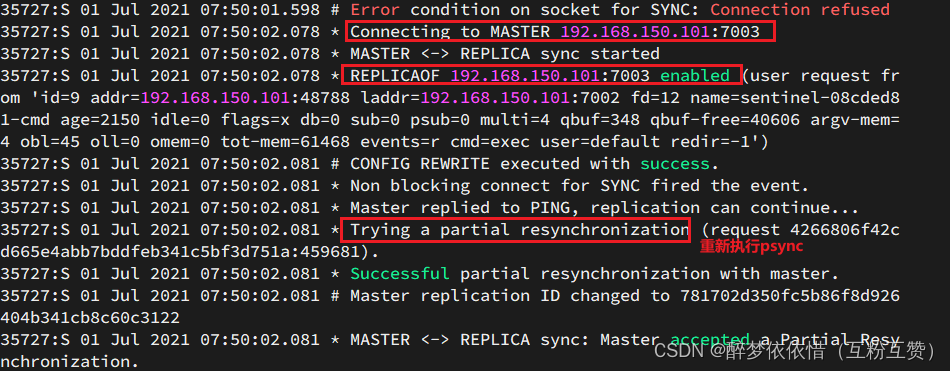Click 'Master replied to PING' log line

point(605,208)
